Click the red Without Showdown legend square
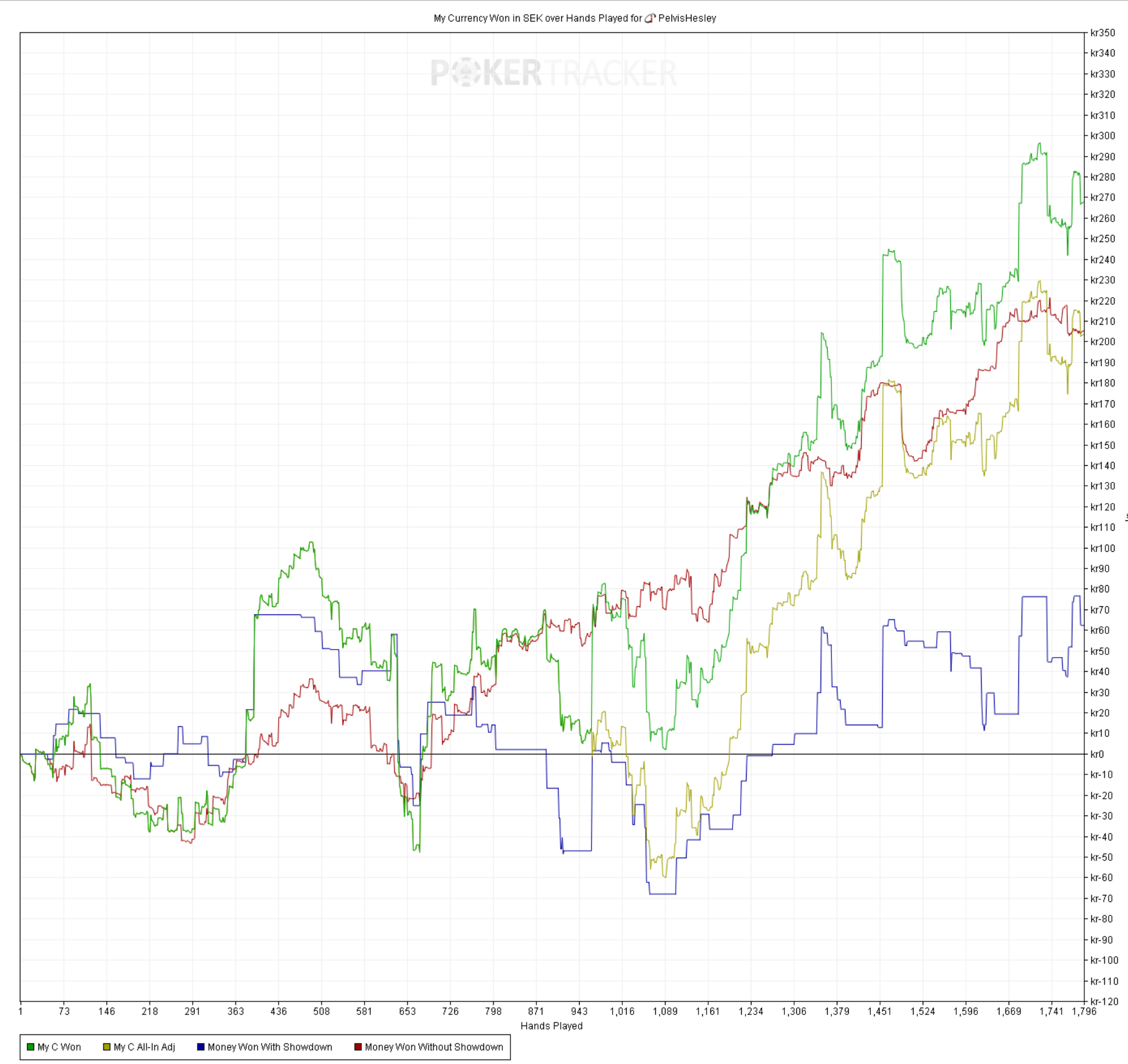Viewport: 1128px width, 1064px height. [358, 1047]
